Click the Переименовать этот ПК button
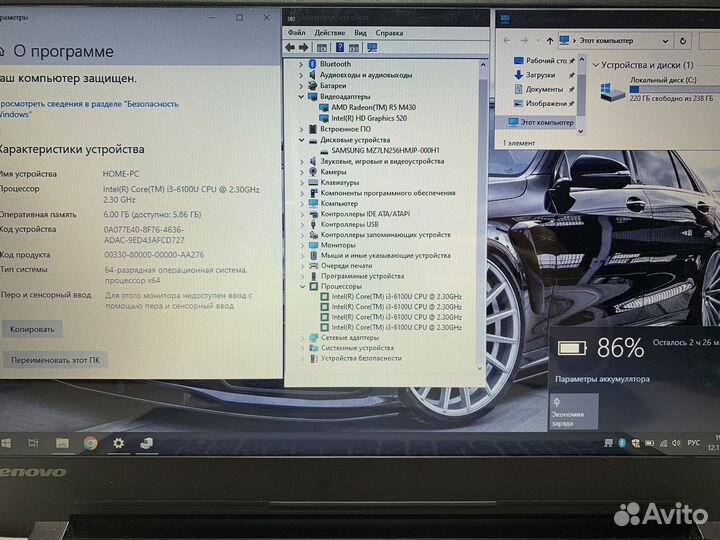This screenshot has height=540, width=720. coord(55,360)
